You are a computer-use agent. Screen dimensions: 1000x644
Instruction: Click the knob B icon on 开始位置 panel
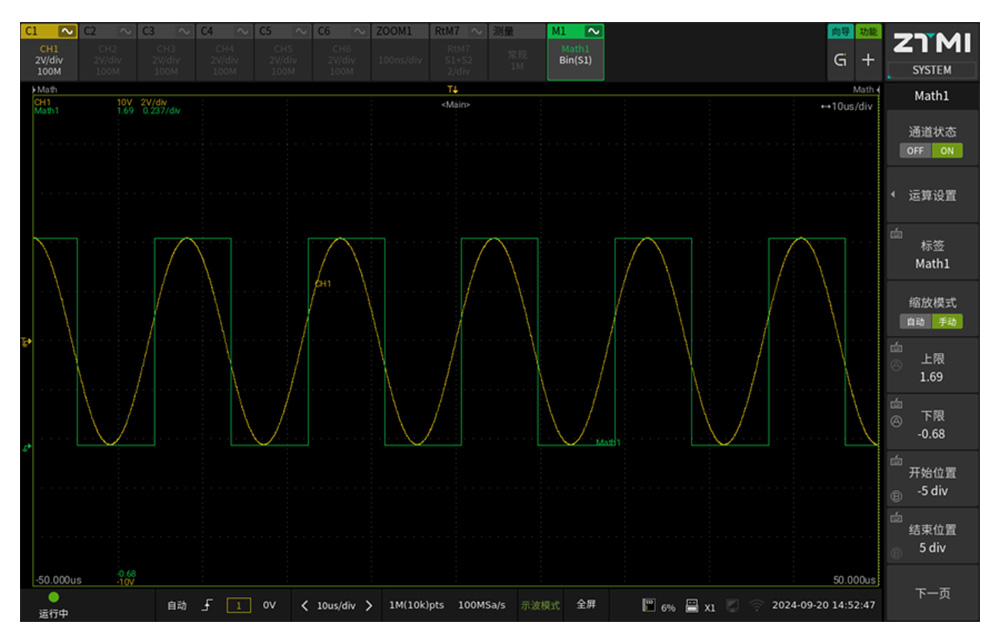(896, 496)
